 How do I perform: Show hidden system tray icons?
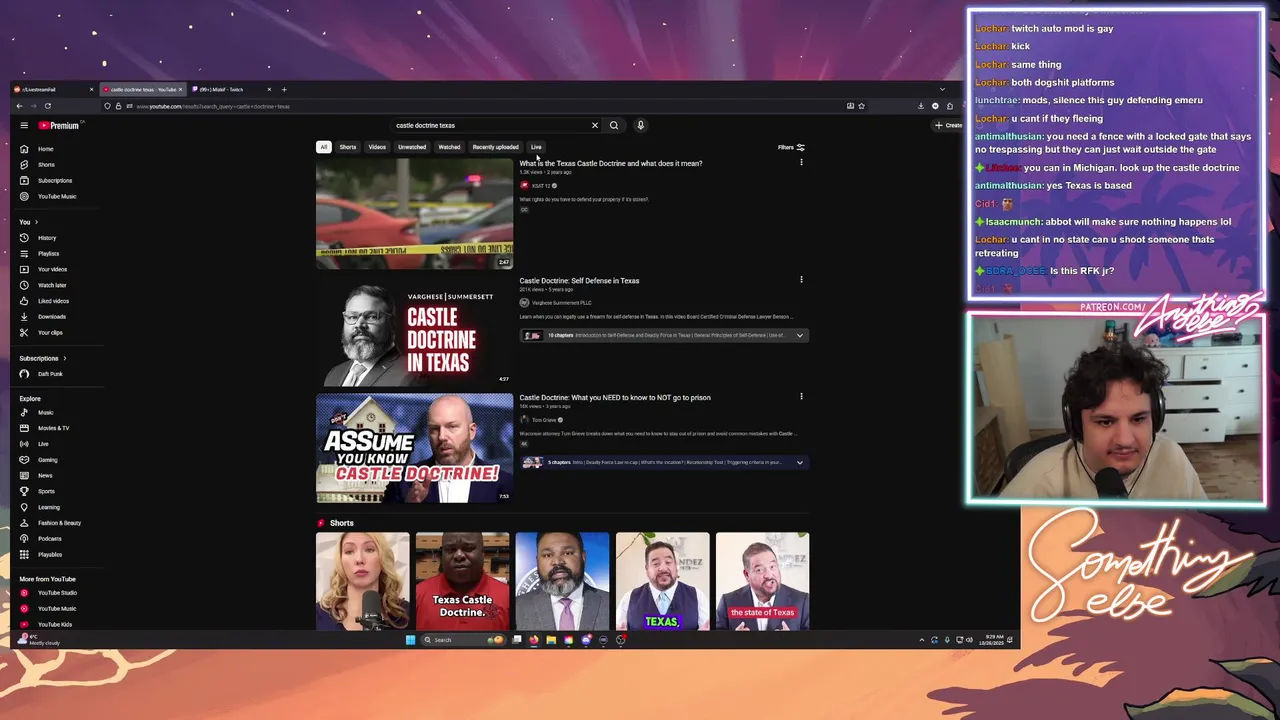[x=922, y=640]
